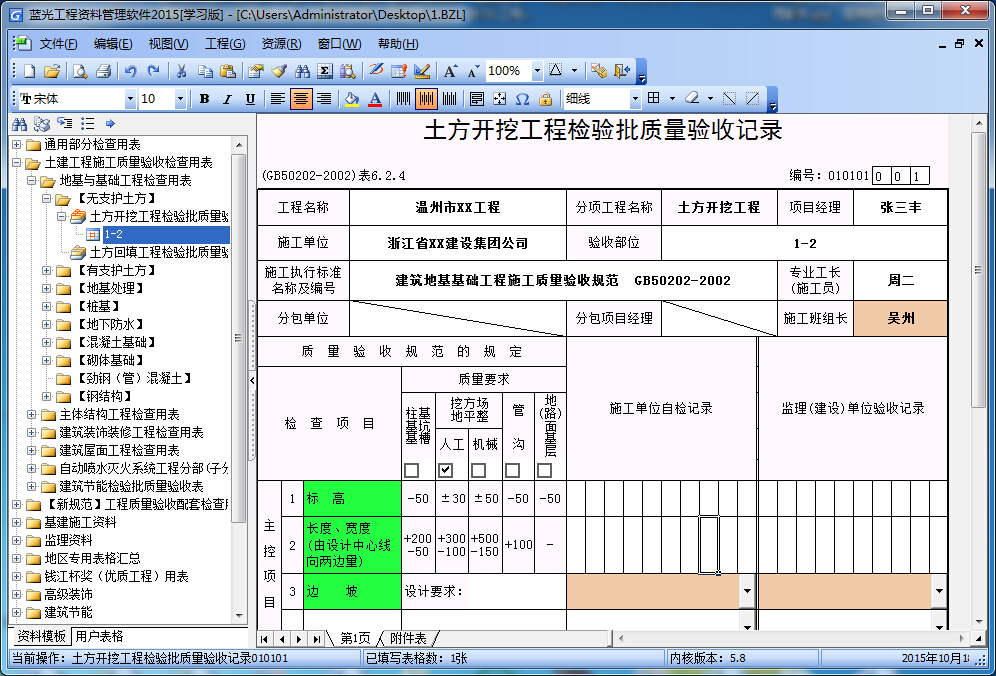The image size is (996, 676).
Task: Open the zoom 100% dropdown
Action: [x=537, y=71]
